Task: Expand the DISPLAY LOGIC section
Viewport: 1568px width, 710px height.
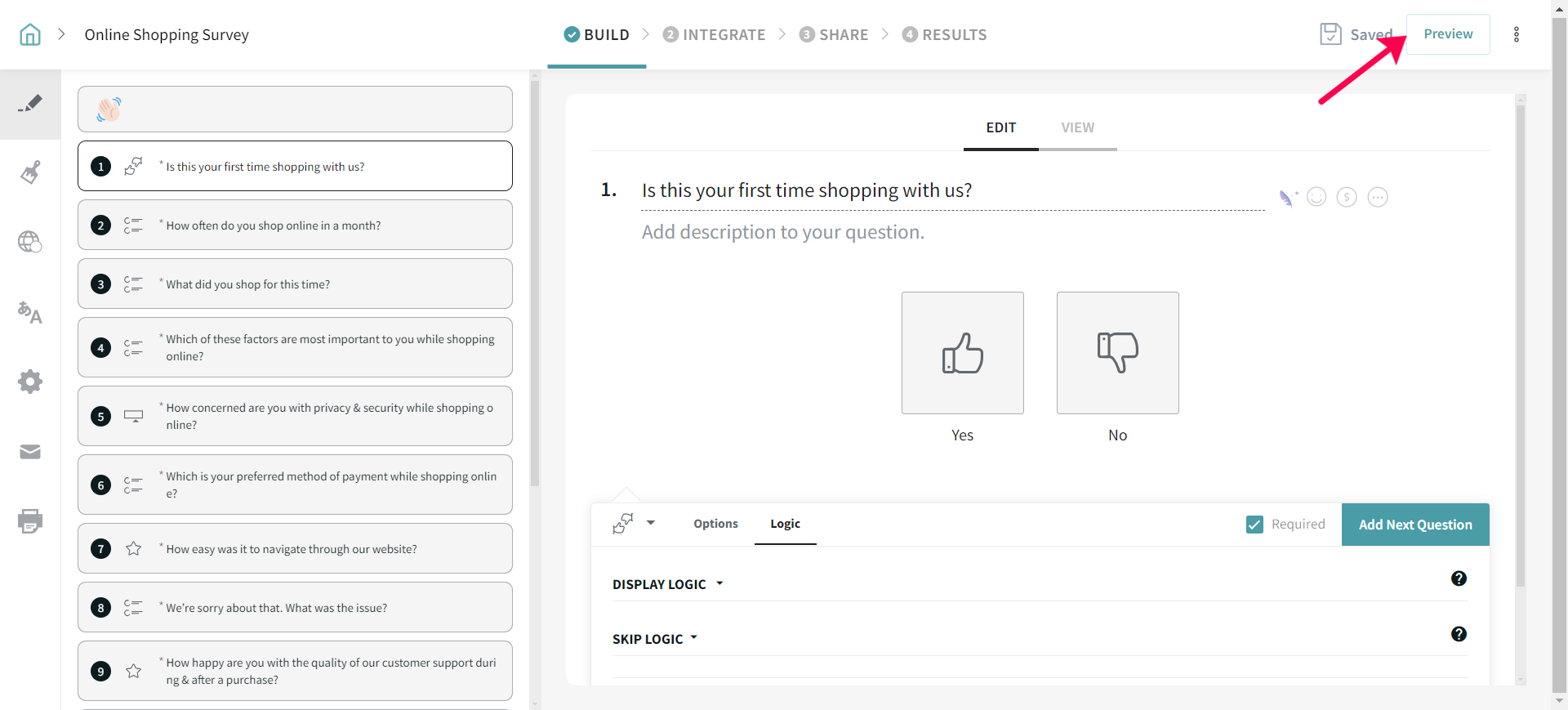Action: (667, 584)
